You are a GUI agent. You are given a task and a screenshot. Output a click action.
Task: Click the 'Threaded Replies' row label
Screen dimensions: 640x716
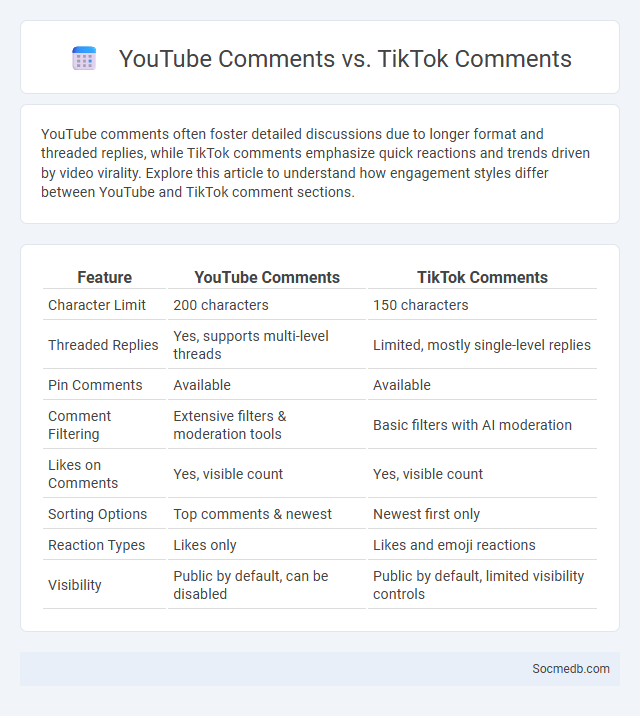point(103,345)
